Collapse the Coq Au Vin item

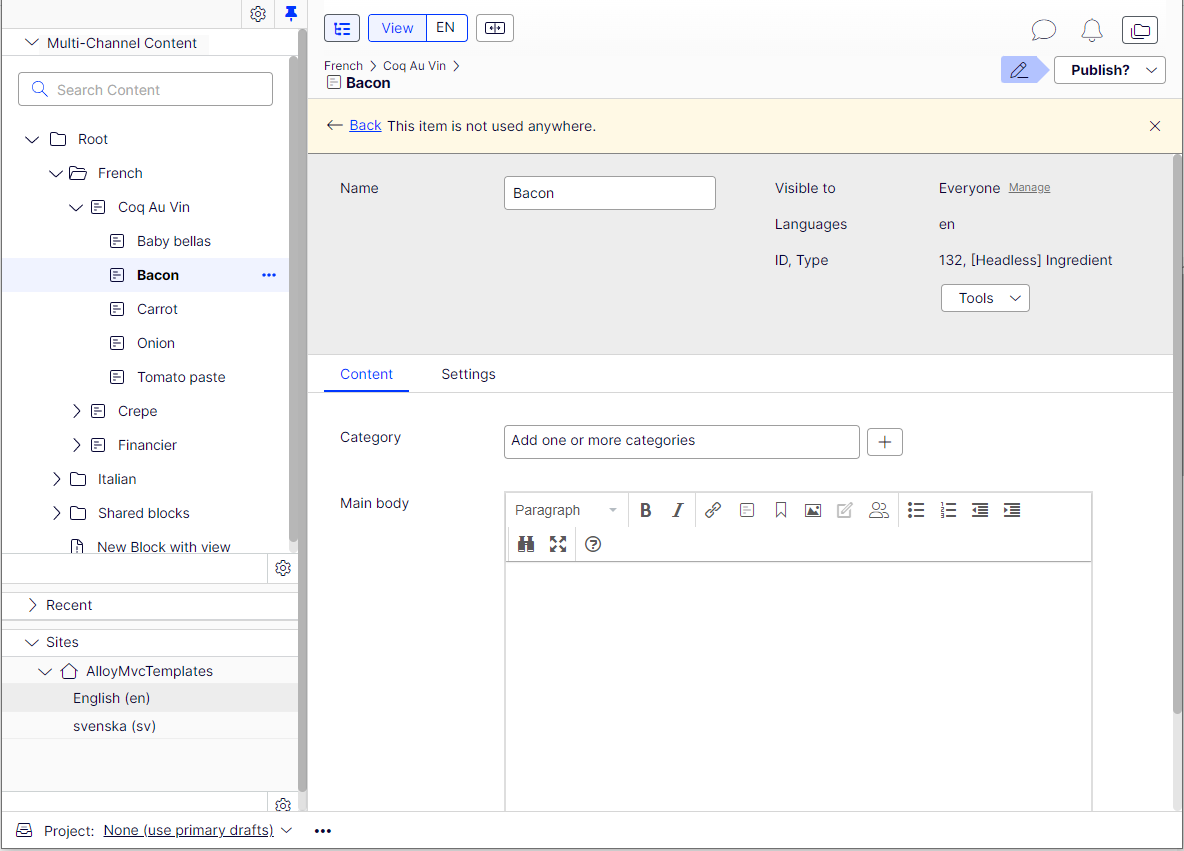76,207
